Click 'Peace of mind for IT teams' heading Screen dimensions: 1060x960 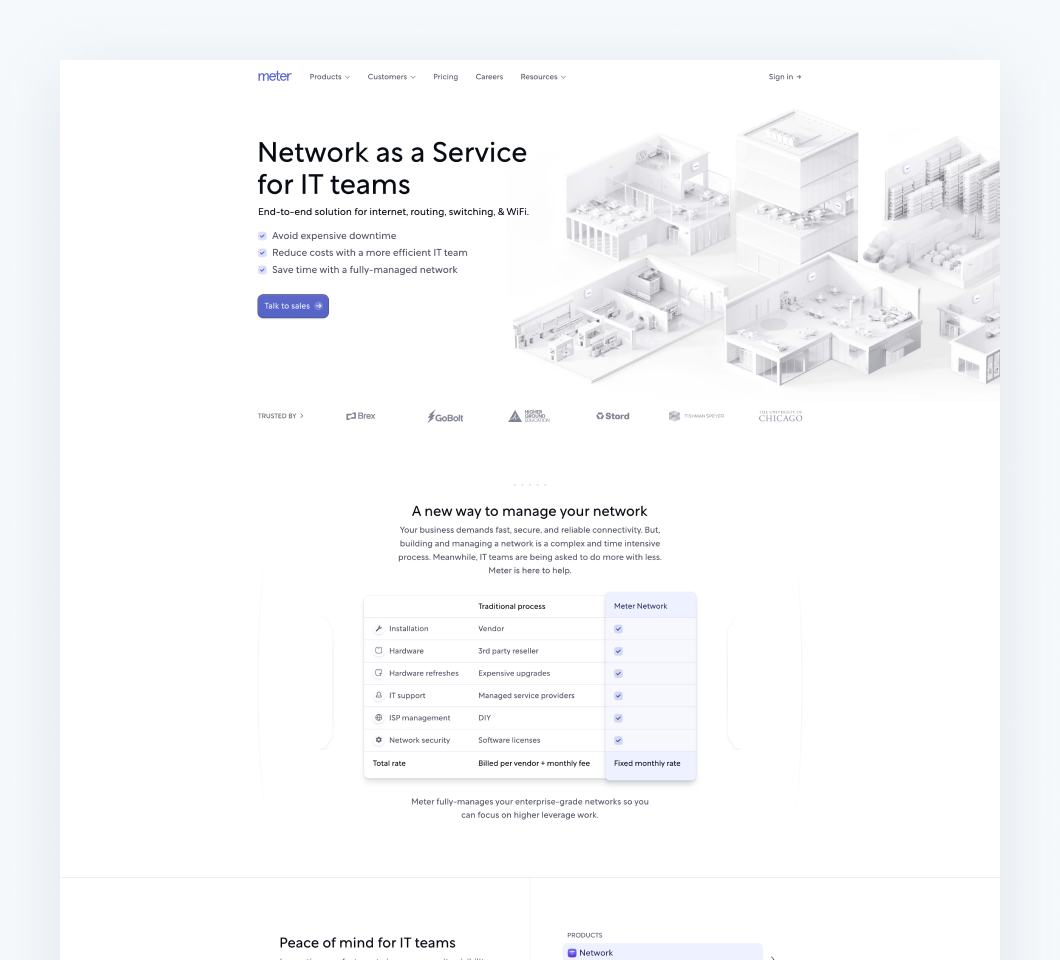coord(367,942)
